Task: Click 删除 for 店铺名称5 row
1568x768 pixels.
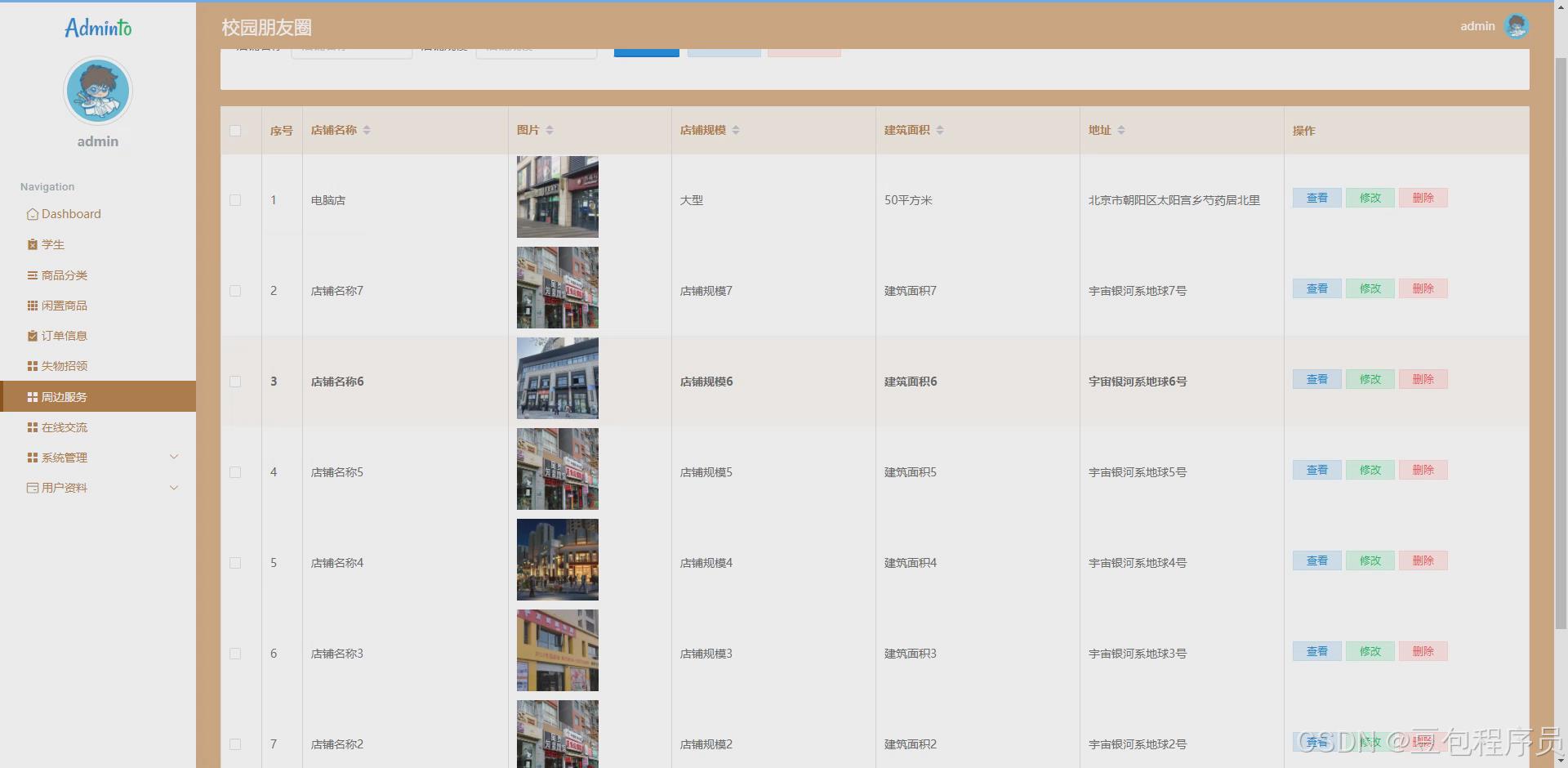Action: pos(1423,470)
